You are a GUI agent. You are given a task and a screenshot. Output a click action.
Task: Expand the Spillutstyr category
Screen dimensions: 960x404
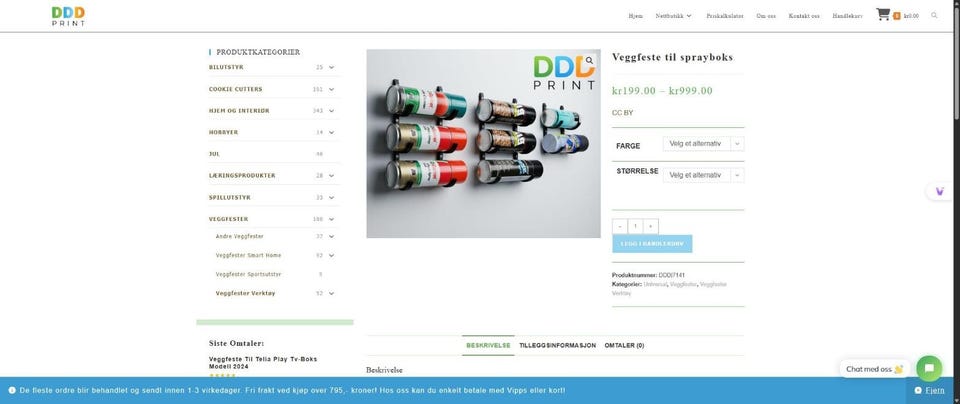(x=331, y=198)
